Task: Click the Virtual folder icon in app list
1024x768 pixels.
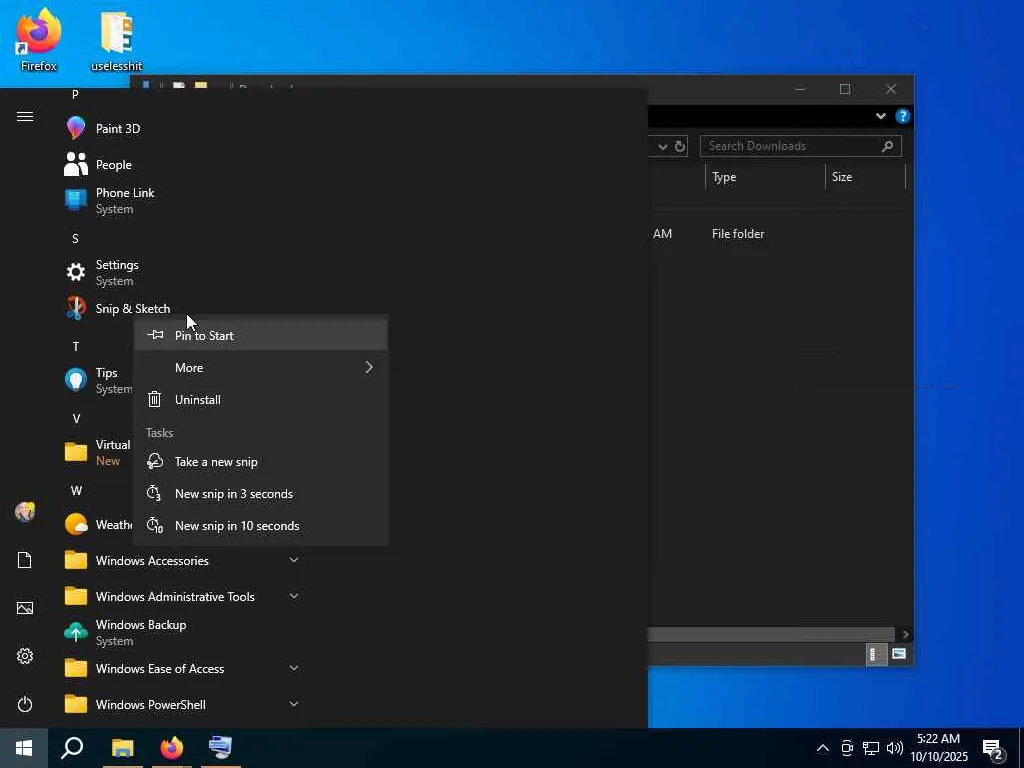Action: point(76,452)
